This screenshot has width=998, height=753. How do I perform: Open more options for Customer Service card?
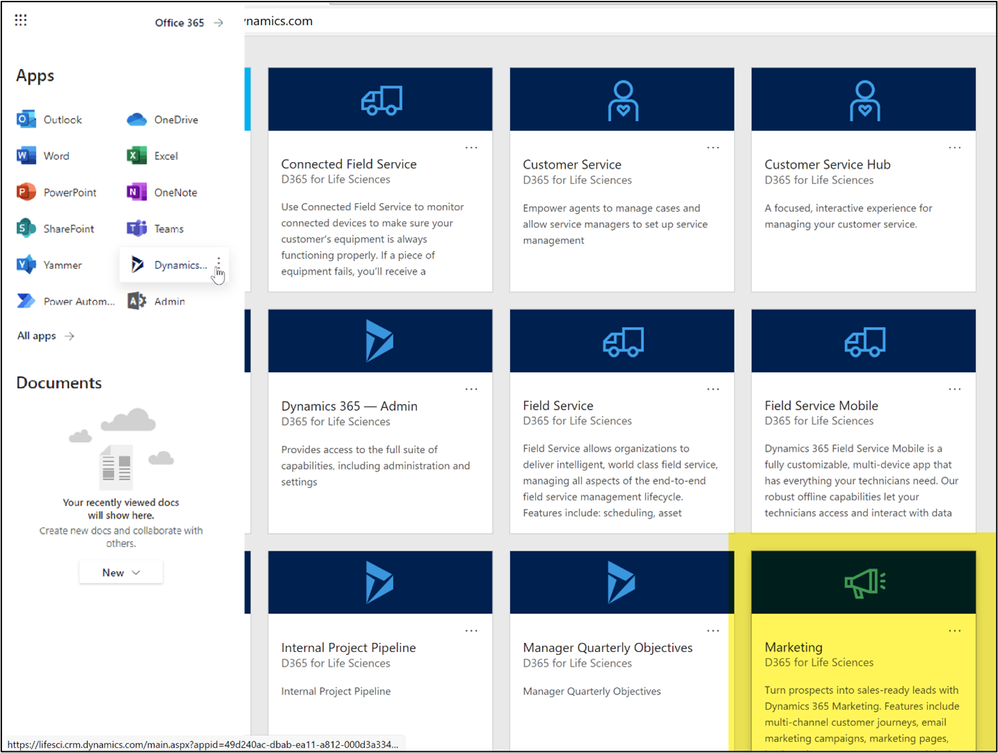tap(713, 148)
